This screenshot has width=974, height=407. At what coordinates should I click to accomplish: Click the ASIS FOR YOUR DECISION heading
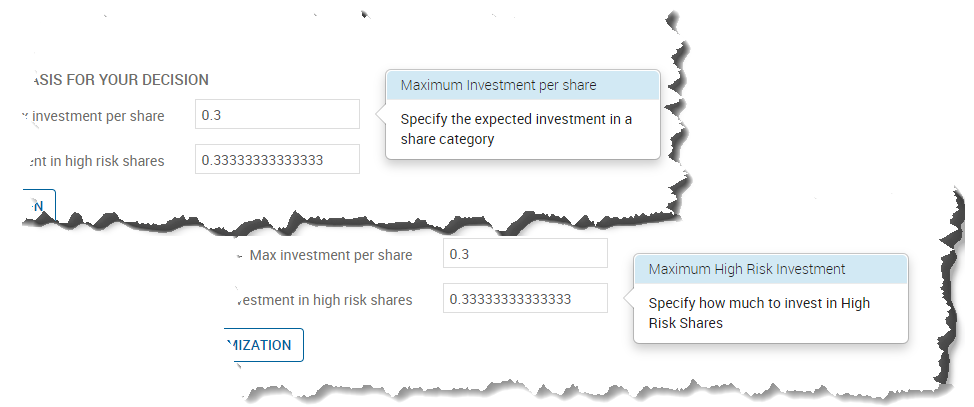[118, 80]
